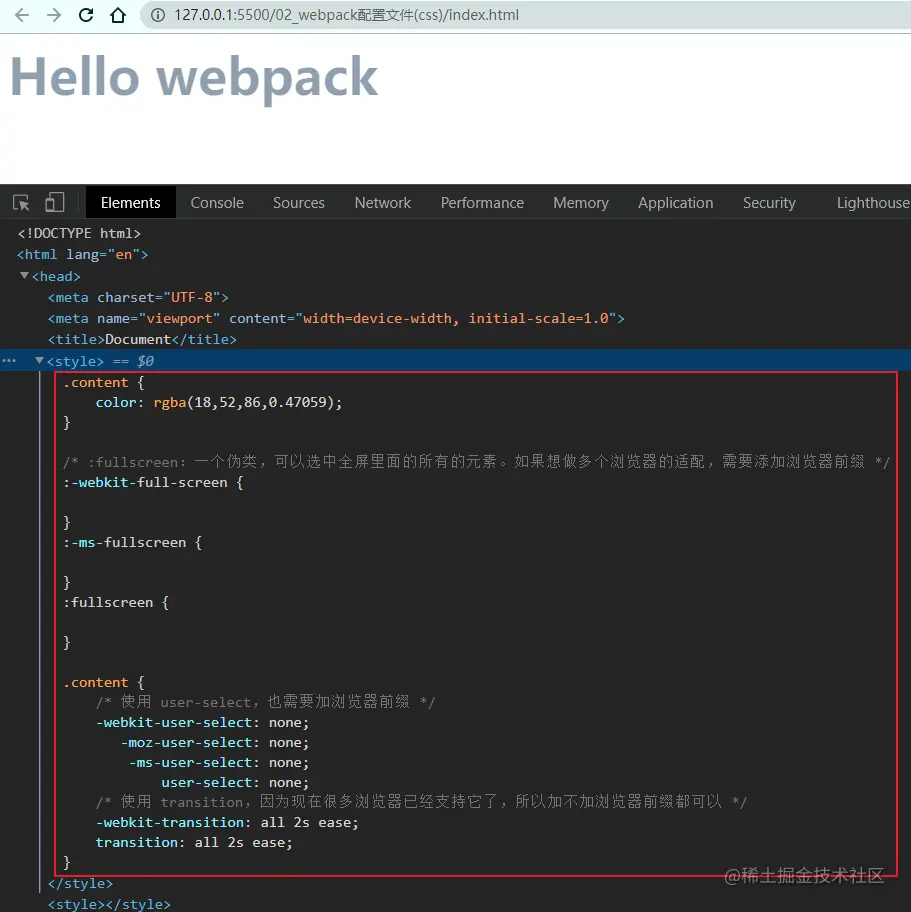Click the Hello webpack heading
911x912 pixels.
click(x=194, y=78)
